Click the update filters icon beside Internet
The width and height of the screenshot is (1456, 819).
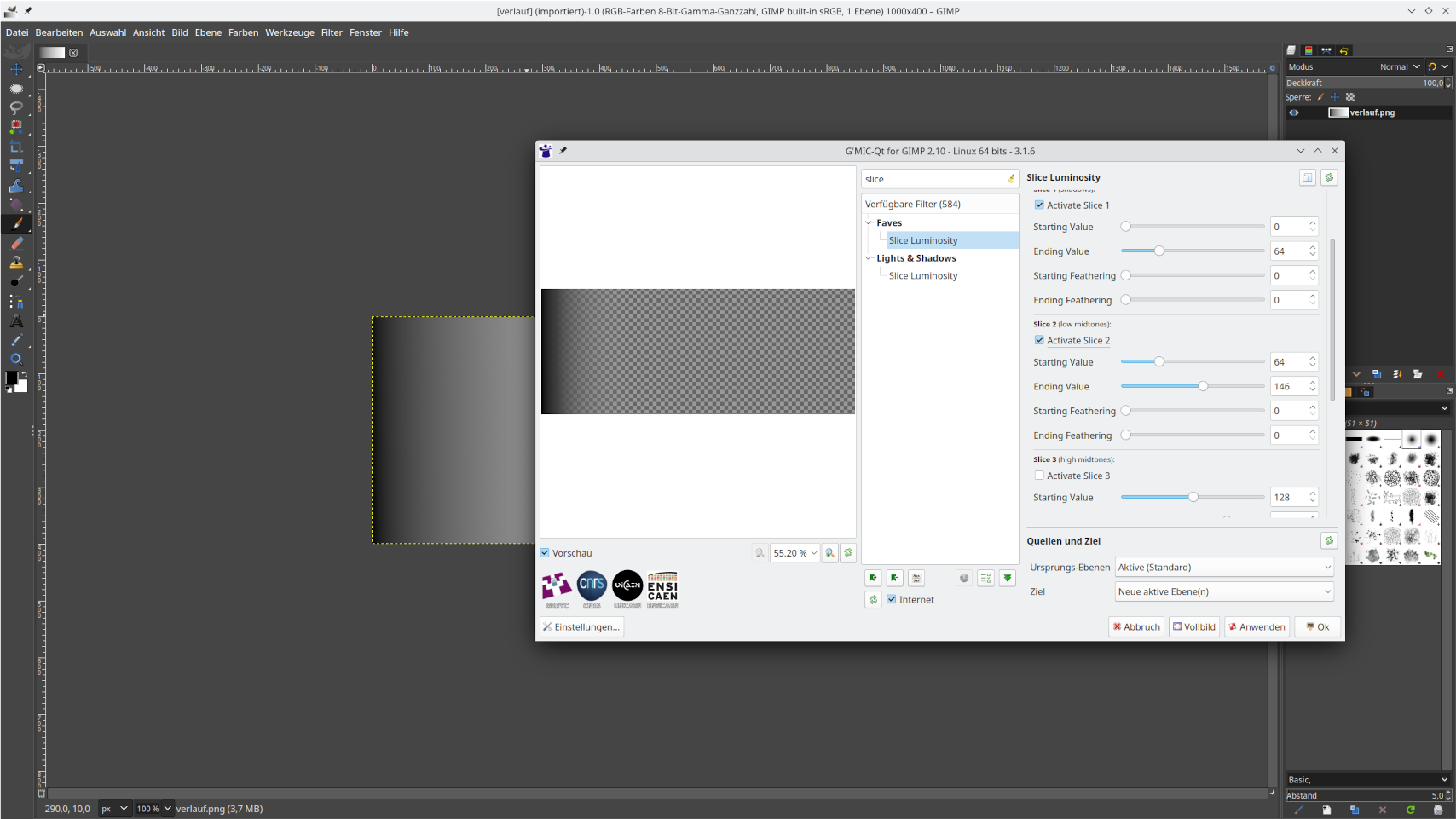tap(873, 600)
